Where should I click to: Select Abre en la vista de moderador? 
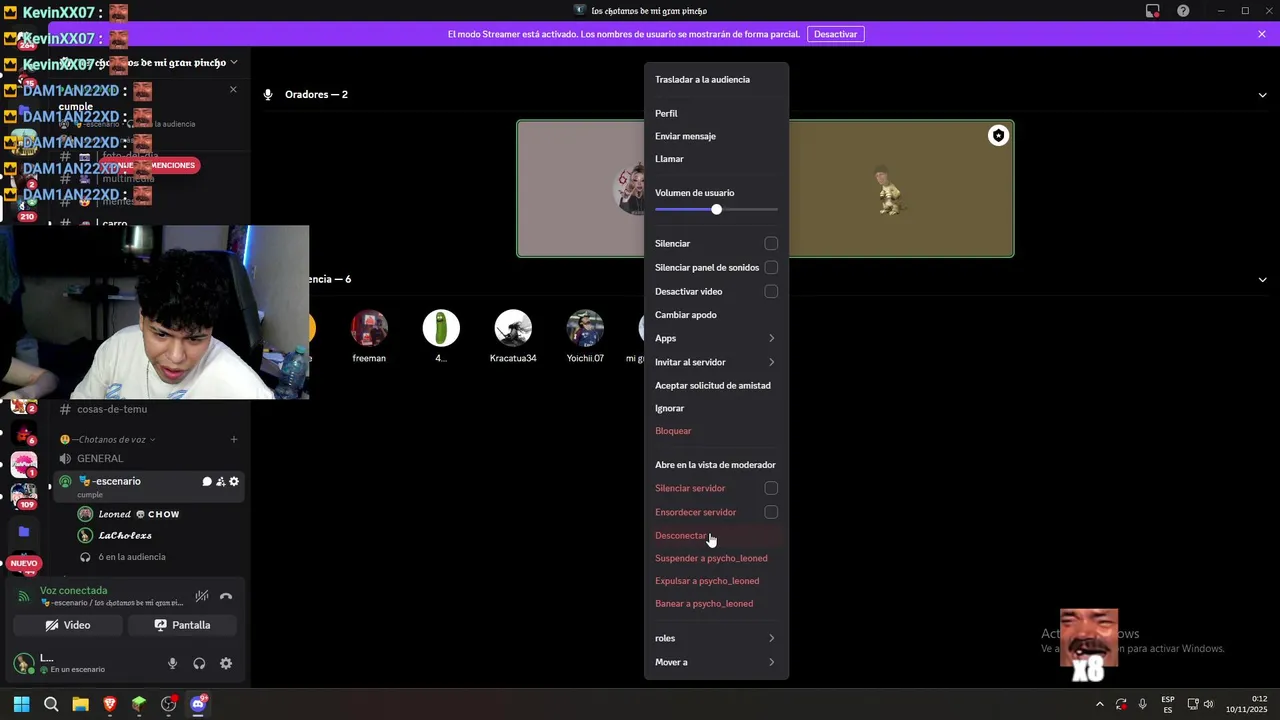tap(716, 465)
